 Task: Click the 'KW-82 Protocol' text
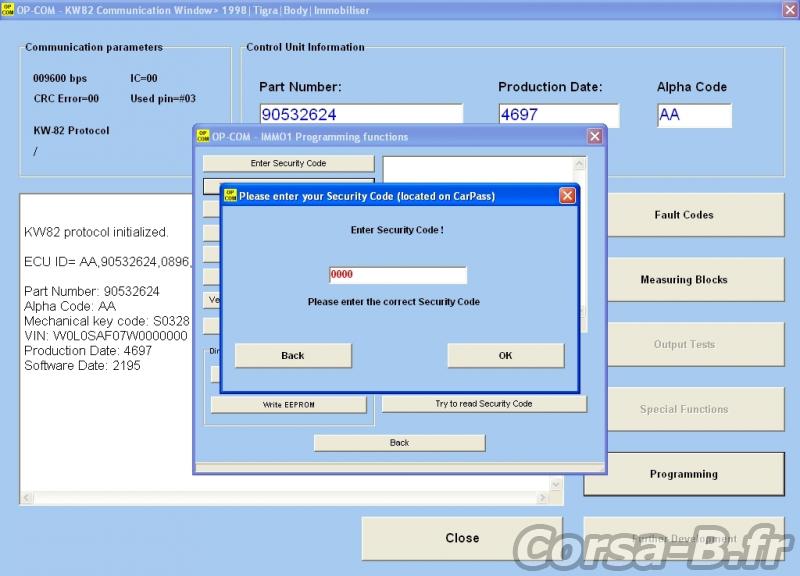click(71, 131)
